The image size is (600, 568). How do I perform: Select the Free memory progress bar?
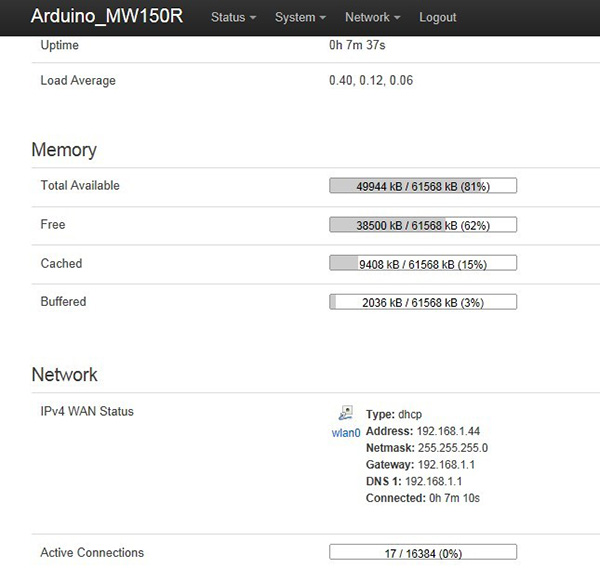(x=423, y=225)
